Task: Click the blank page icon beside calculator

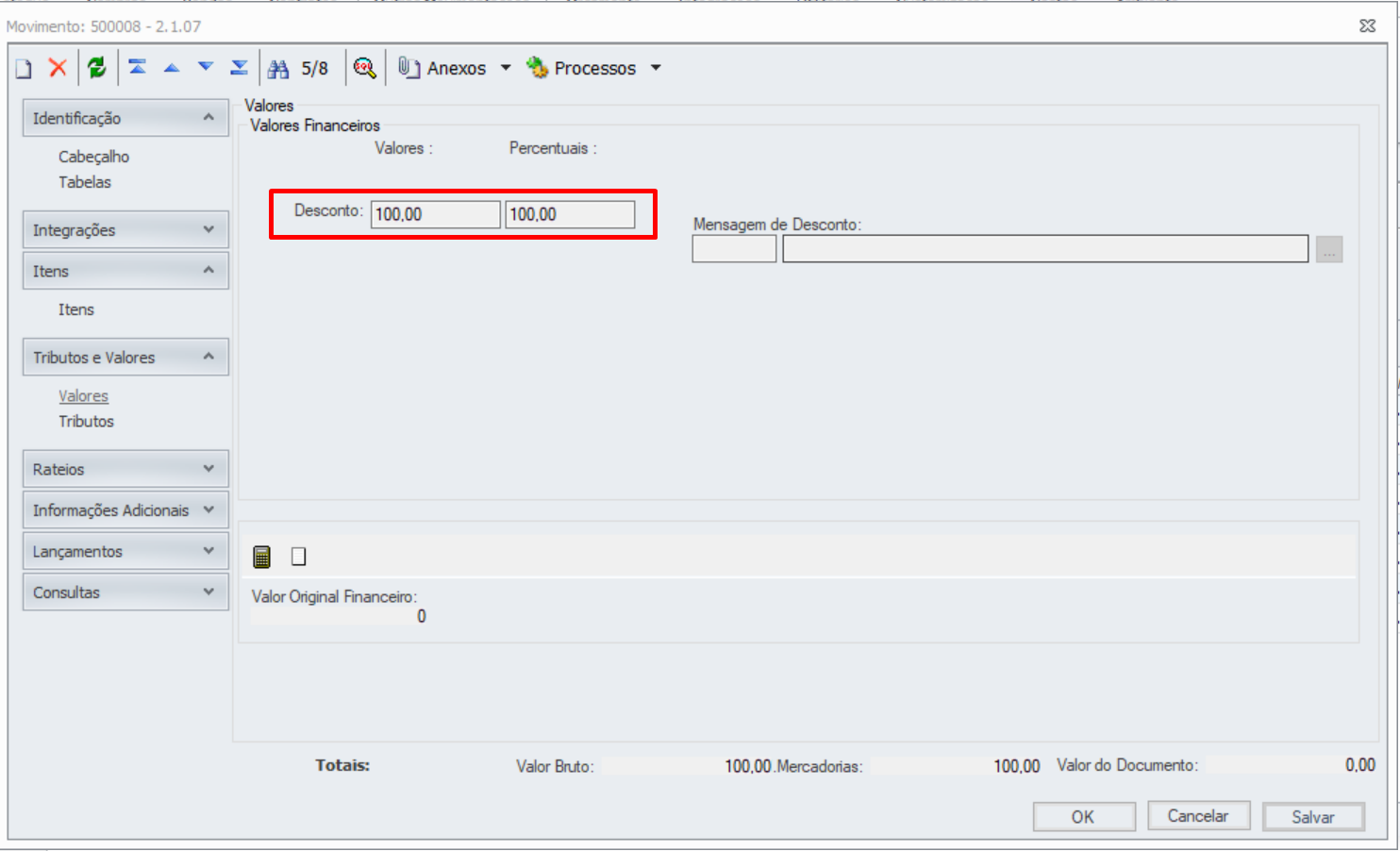Action: click(x=298, y=557)
